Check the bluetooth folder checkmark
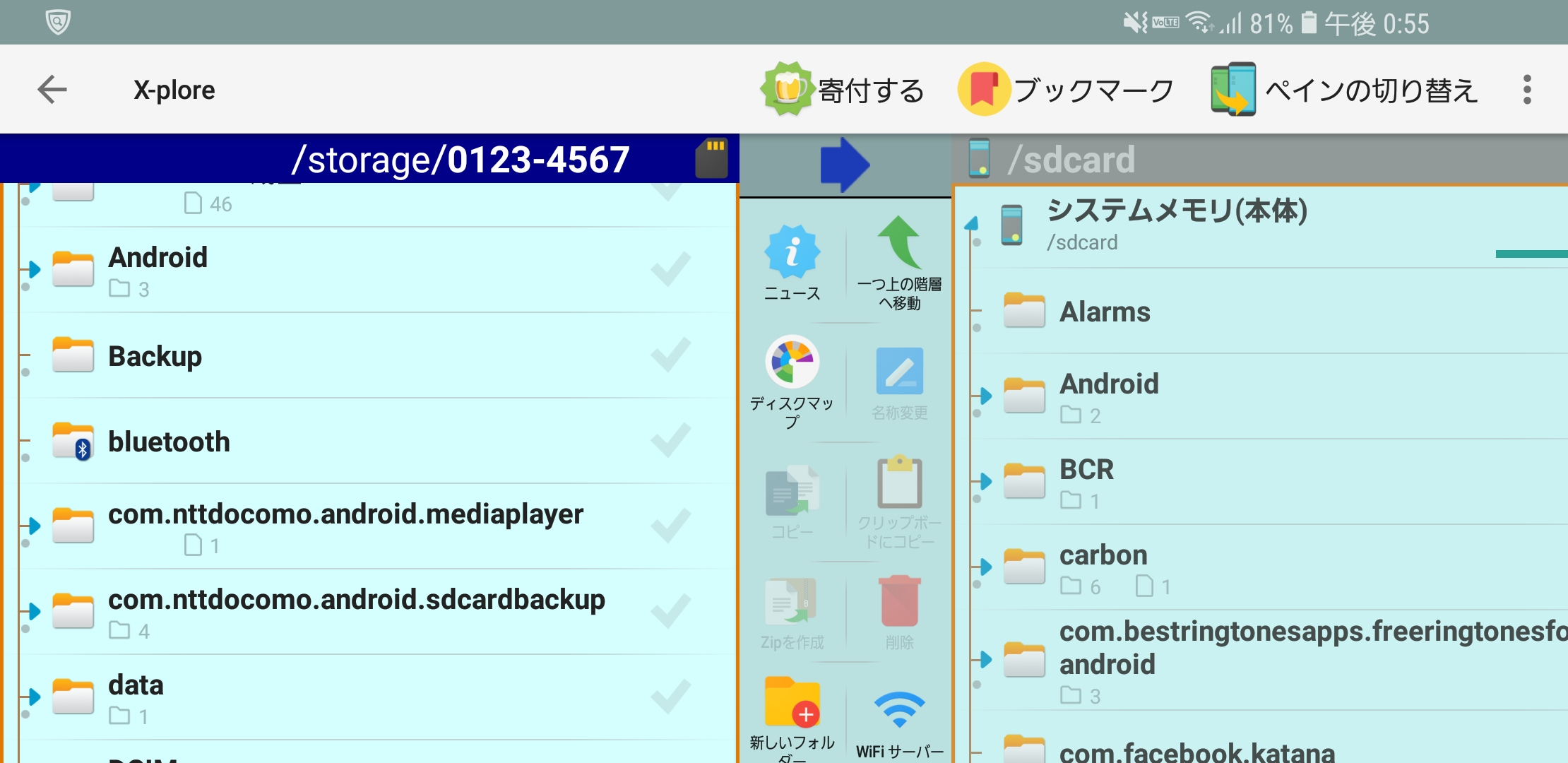 670,440
